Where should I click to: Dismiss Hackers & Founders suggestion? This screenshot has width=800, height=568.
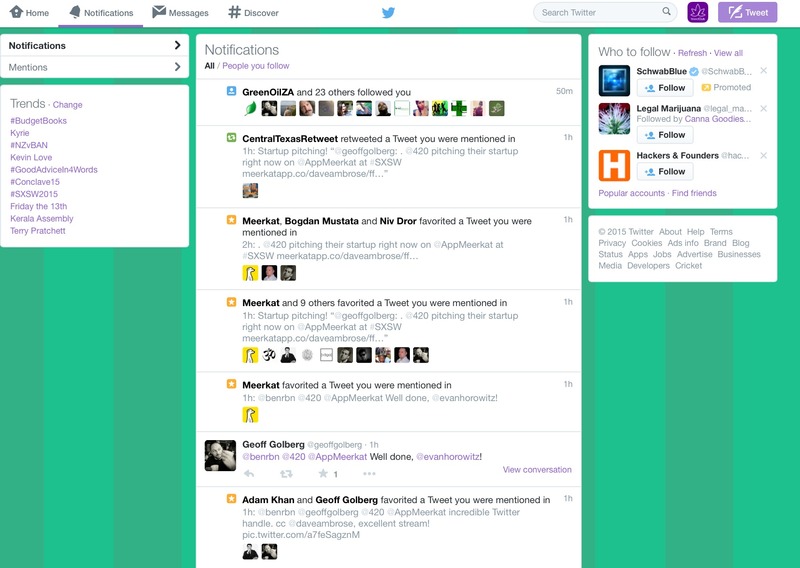[x=763, y=155]
